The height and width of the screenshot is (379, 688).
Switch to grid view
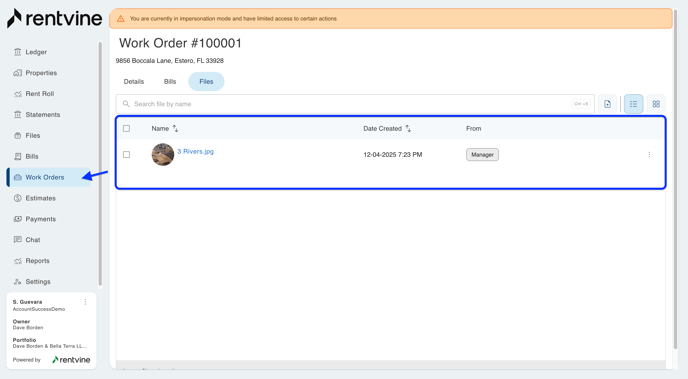pyautogui.click(x=656, y=104)
